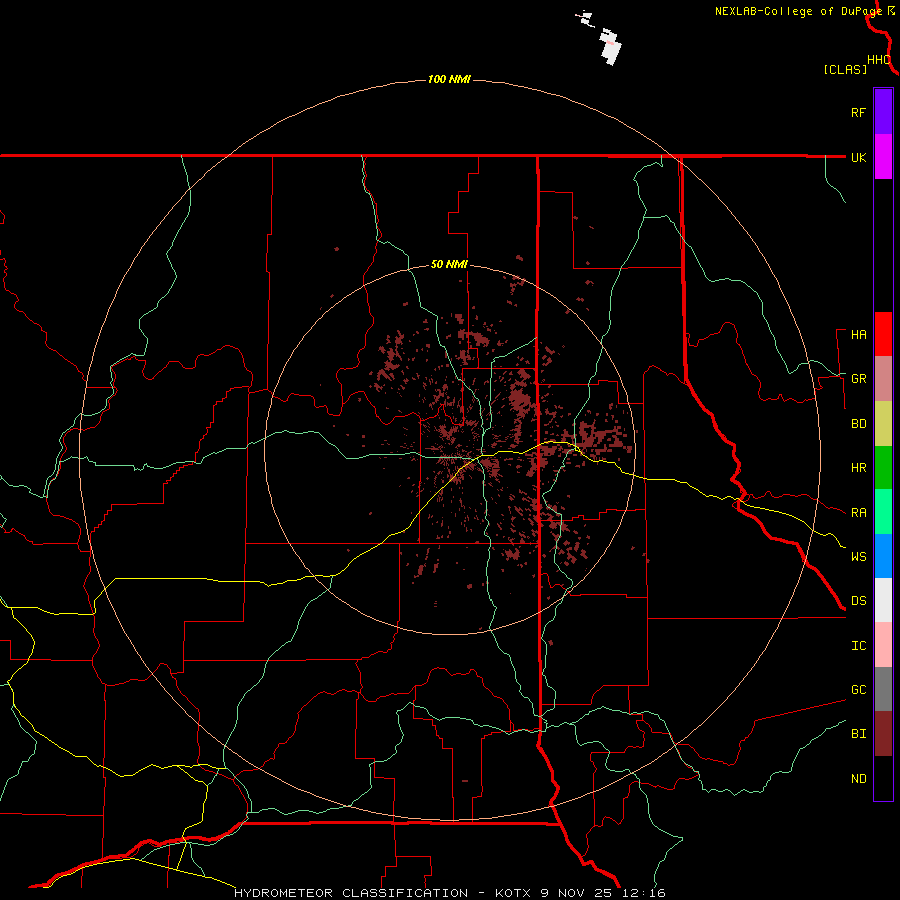This screenshot has width=900, height=900.
Task: Click the blue WS legend swatch
Action: 883,556
